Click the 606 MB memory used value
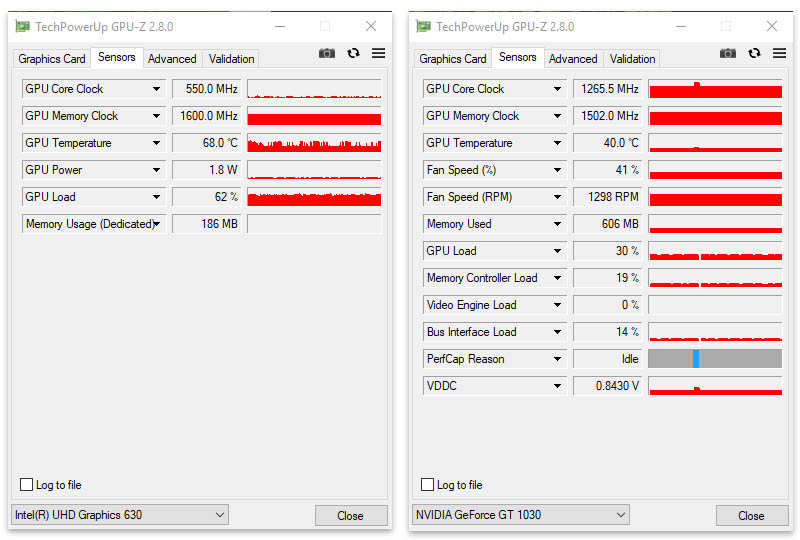The image size is (800, 540). pyautogui.click(x=608, y=224)
